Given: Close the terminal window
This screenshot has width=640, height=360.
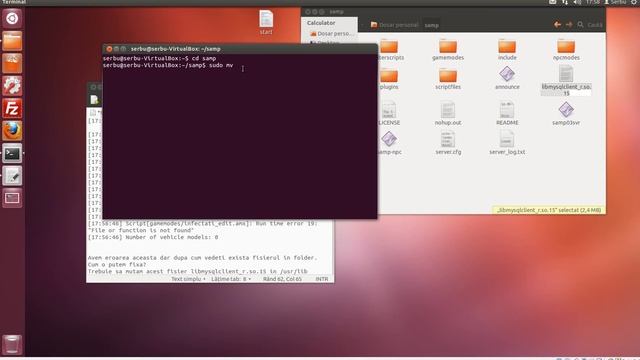Looking at the screenshot, I should click(109, 49).
